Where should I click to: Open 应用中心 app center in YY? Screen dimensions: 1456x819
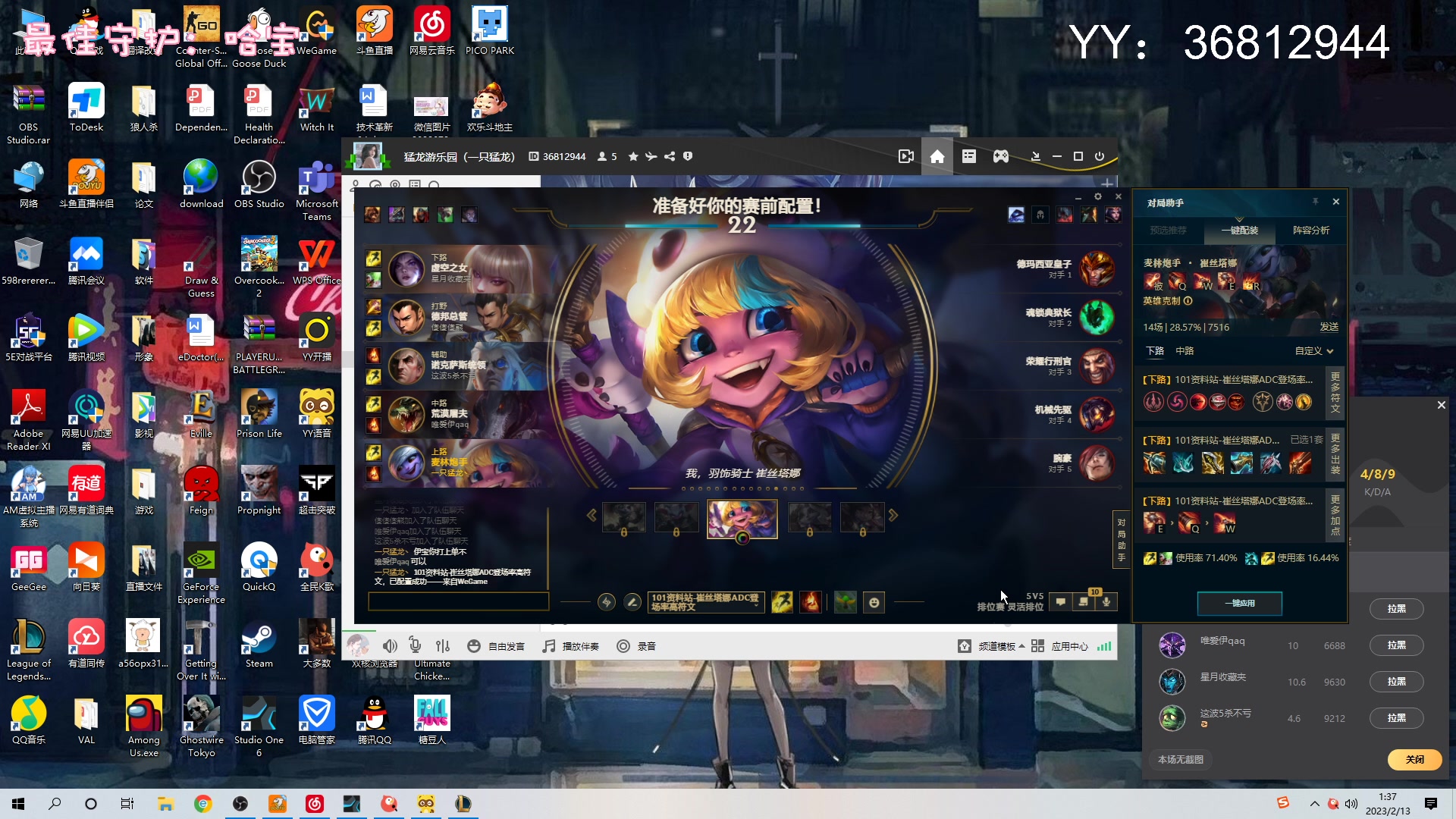1060,646
